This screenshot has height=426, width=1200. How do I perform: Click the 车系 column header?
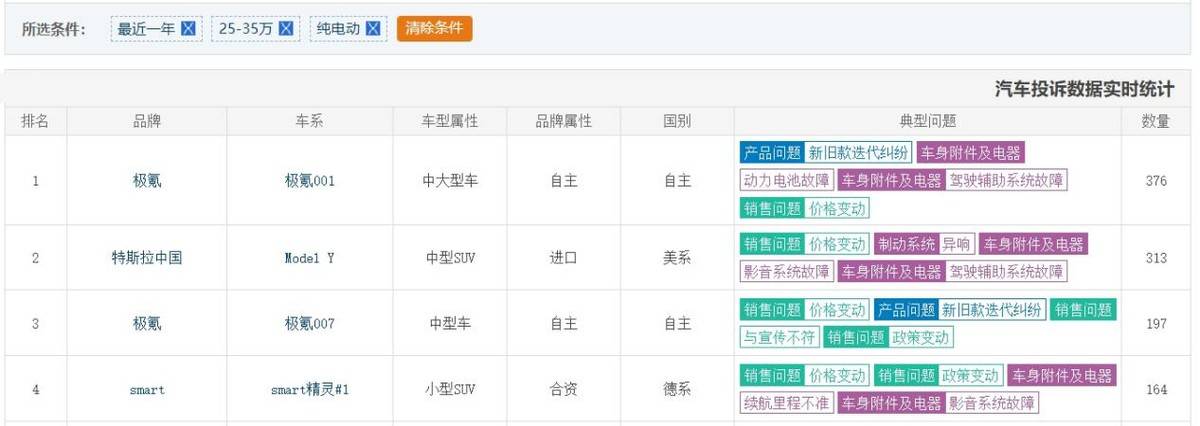point(310,122)
